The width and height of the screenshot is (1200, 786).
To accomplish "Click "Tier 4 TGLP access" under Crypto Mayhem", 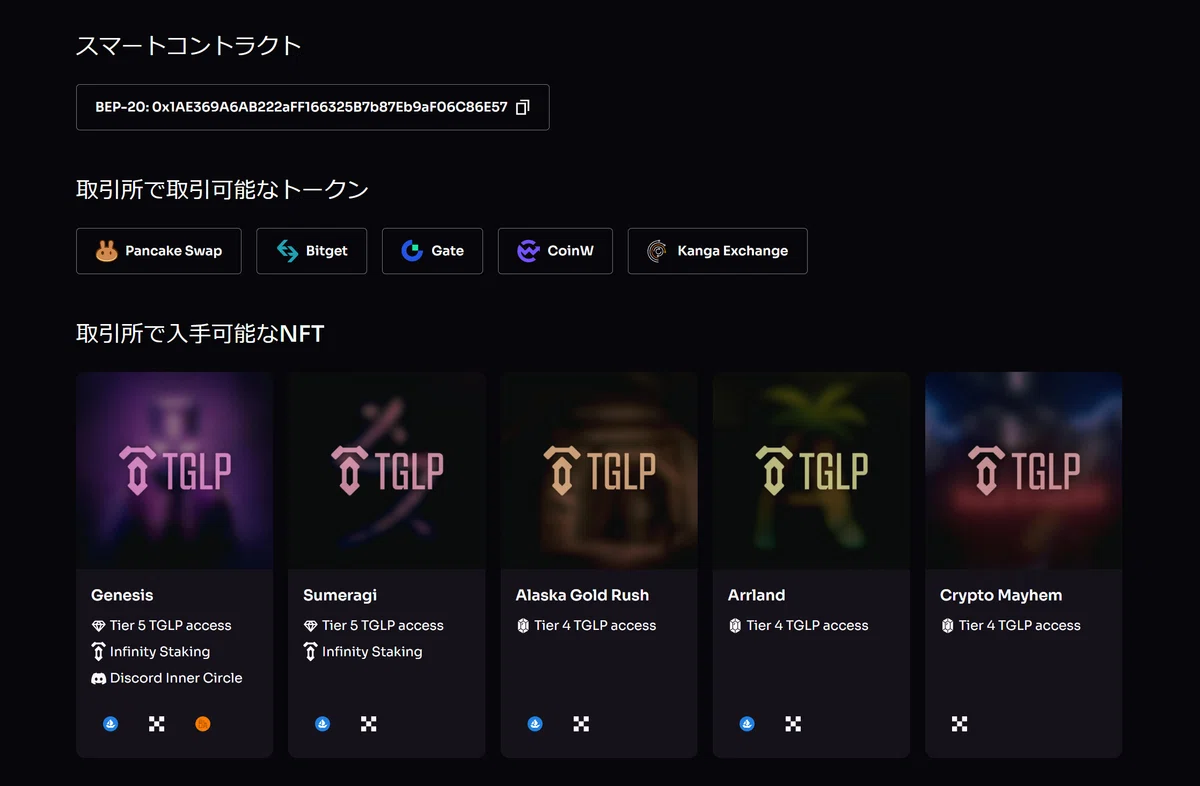I will (x=1019, y=625).
